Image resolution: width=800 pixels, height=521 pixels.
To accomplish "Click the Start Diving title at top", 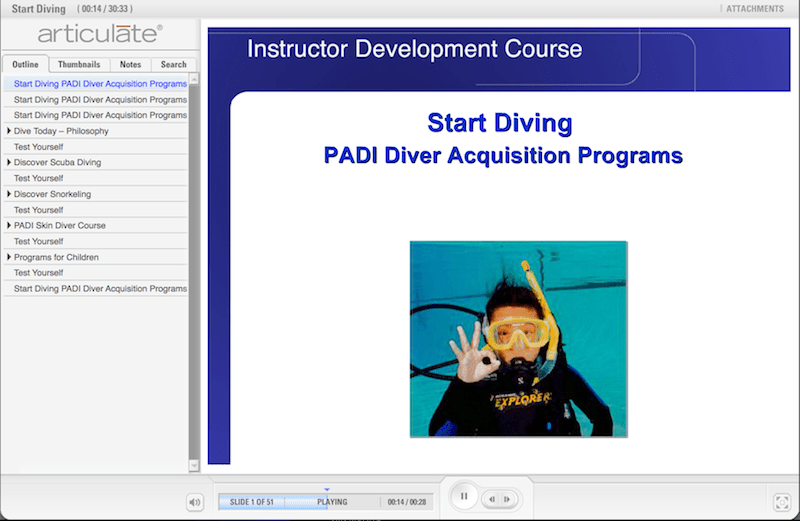I will click(x=39, y=9).
